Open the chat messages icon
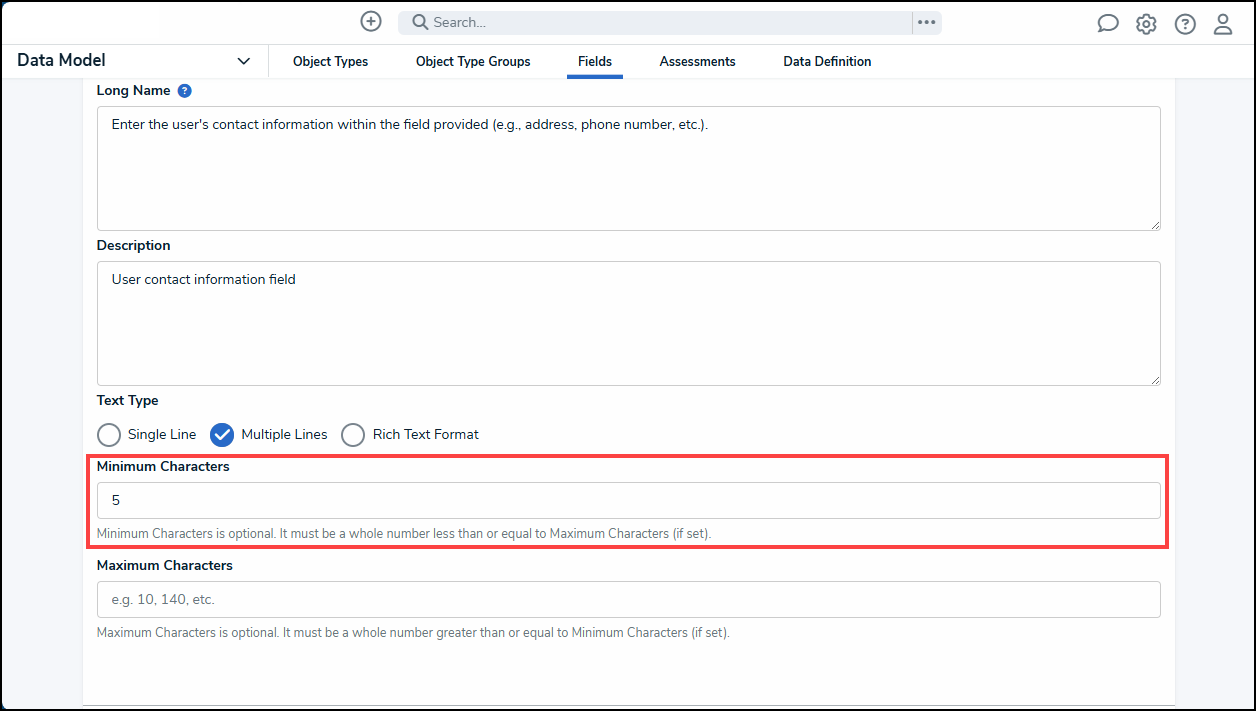1256x711 pixels. [x=1108, y=24]
